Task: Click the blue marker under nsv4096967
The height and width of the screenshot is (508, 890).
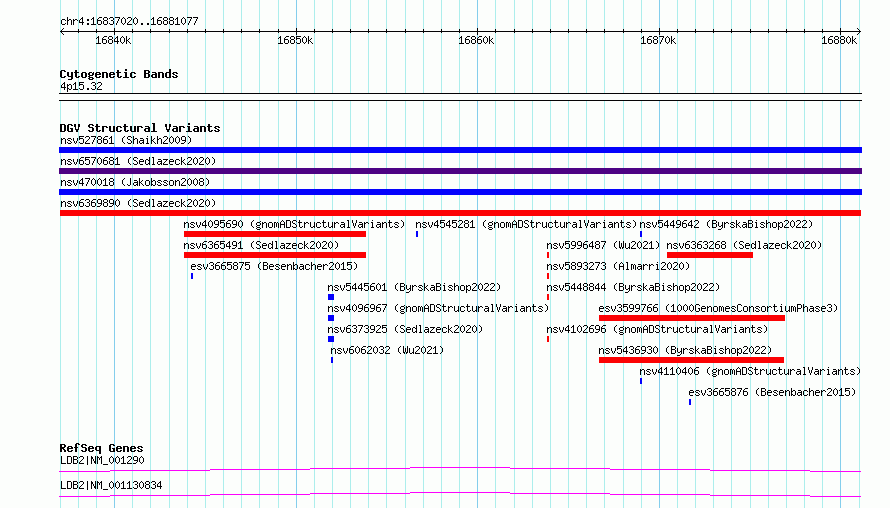Action: pyautogui.click(x=331, y=318)
